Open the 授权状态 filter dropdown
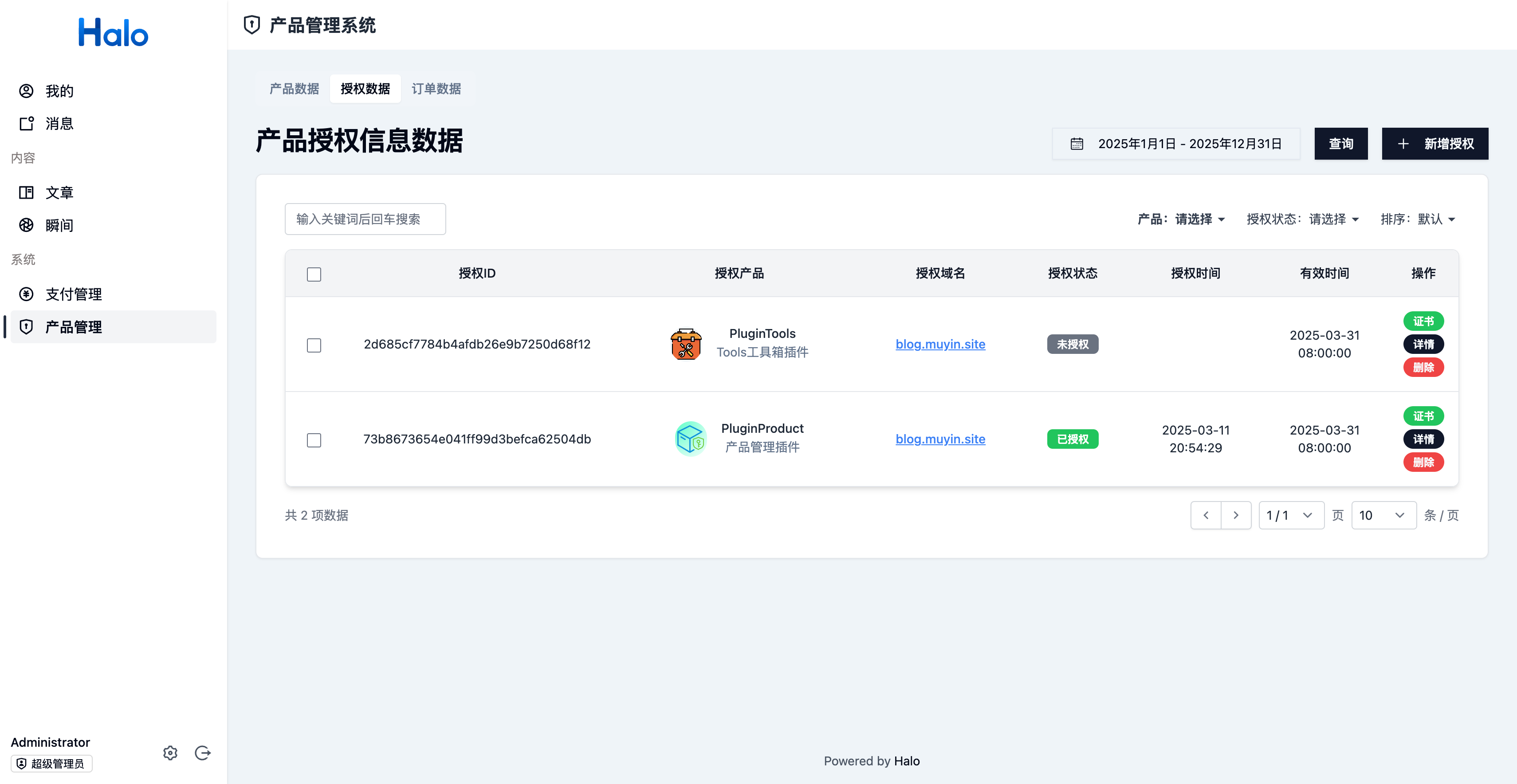 pos(1302,219)
